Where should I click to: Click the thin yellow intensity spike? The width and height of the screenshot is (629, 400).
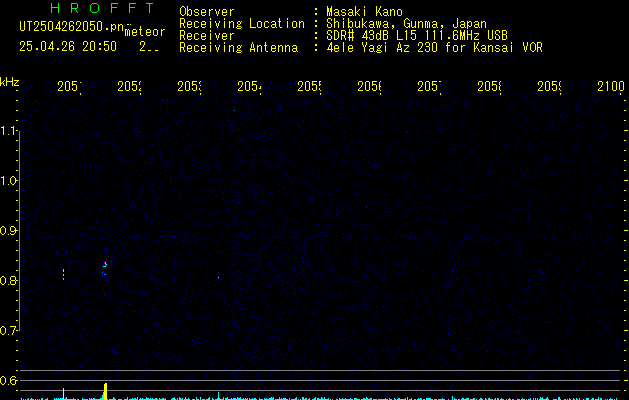[63, 394]
